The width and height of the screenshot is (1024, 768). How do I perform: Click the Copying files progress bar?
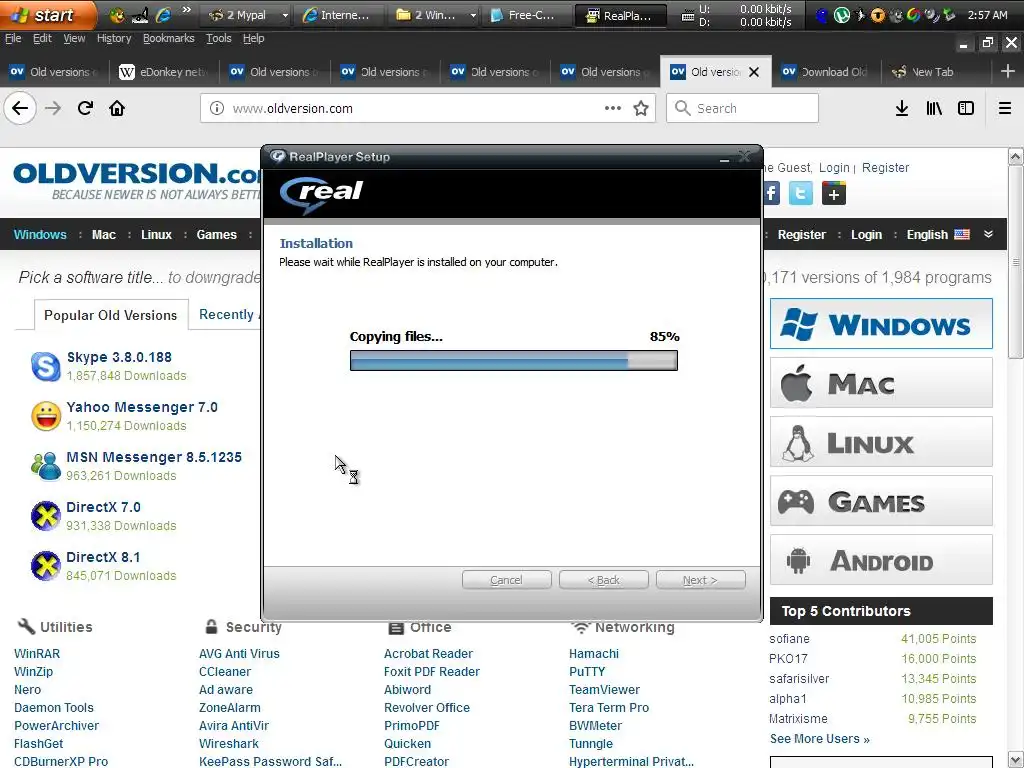514,360
